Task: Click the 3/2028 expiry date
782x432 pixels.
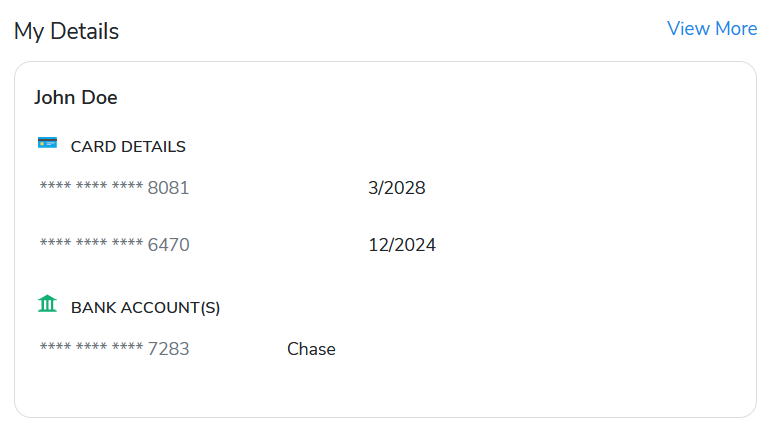Action: pos(396,188)
